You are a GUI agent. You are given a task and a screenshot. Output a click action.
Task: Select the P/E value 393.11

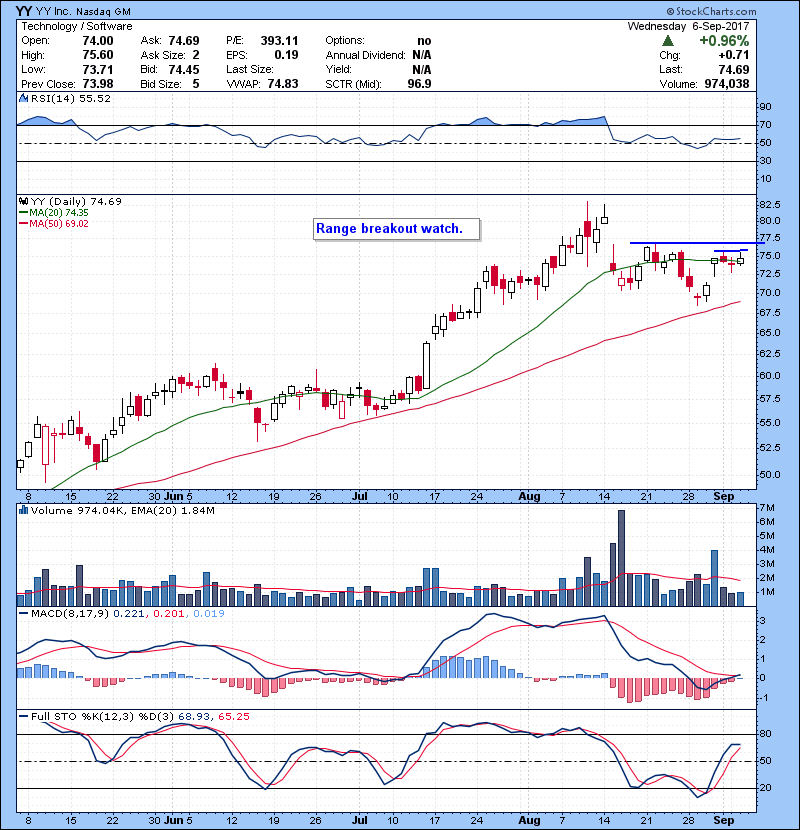(x=280, y=41)
